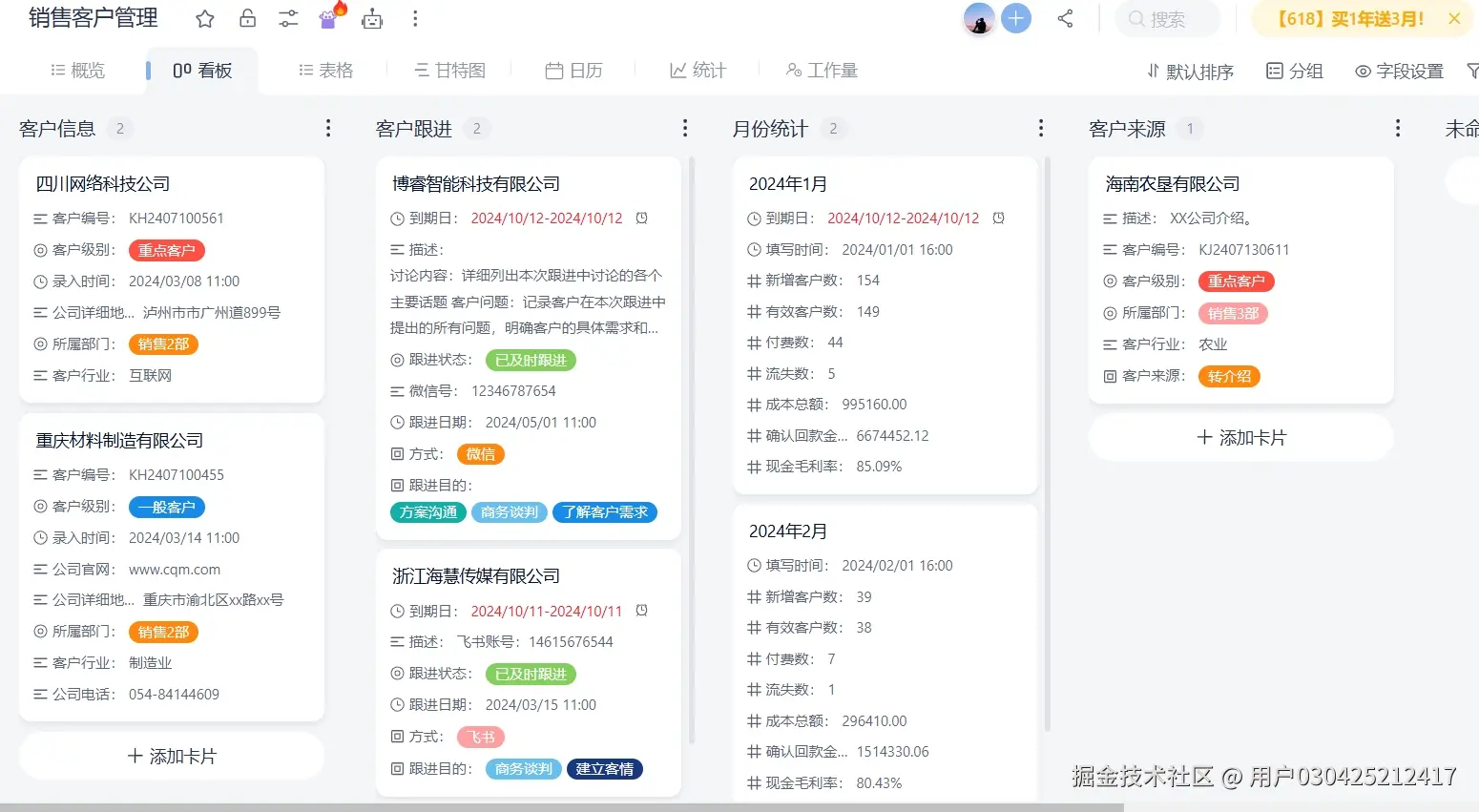Select the 重点客户 level tag on 四川网络科技公司
Screen dimensions: 1479x812
pos(166,249)
